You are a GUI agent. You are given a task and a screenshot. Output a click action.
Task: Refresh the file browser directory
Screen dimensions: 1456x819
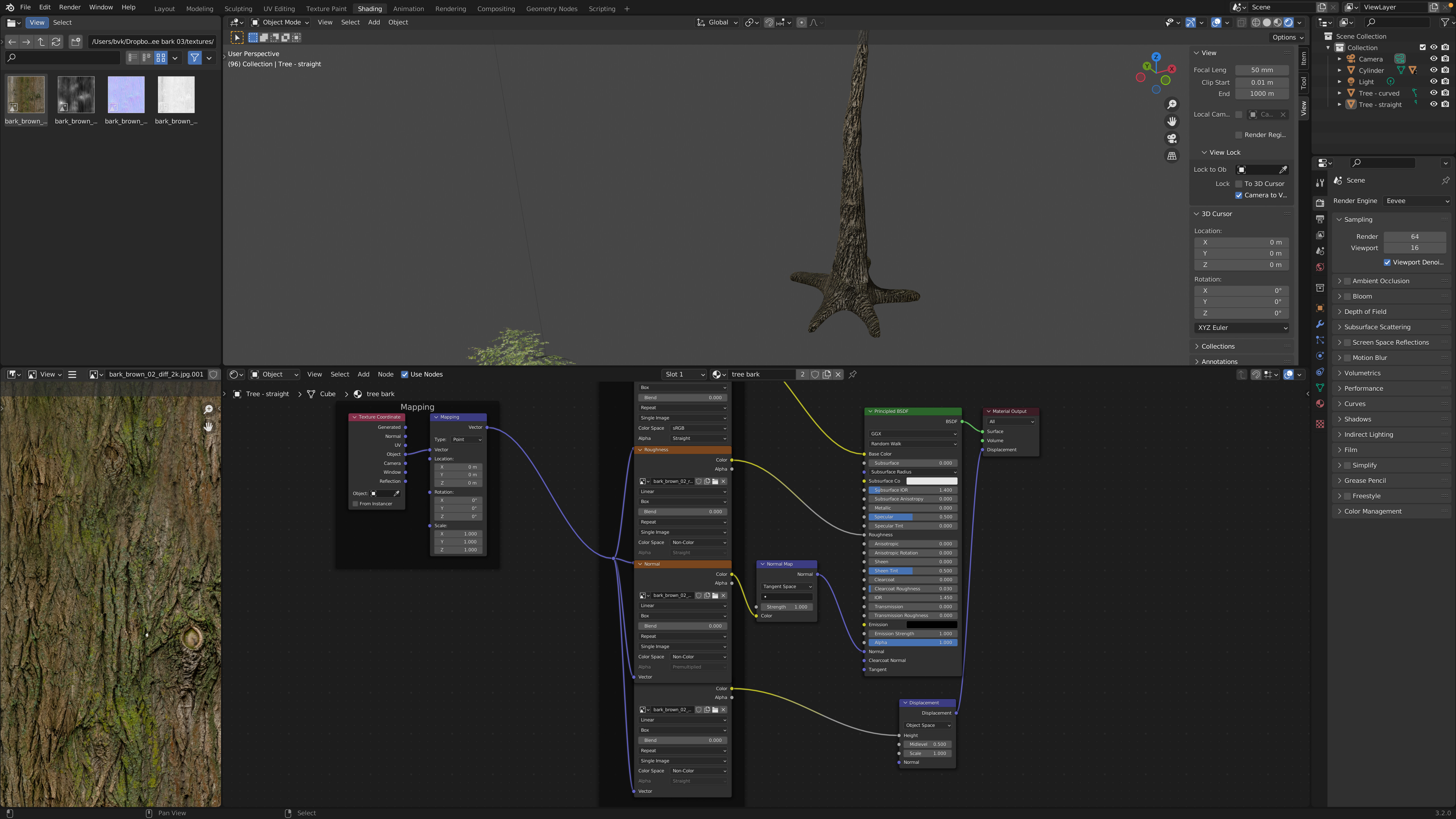pyautogui.click(x=56, y=41)
